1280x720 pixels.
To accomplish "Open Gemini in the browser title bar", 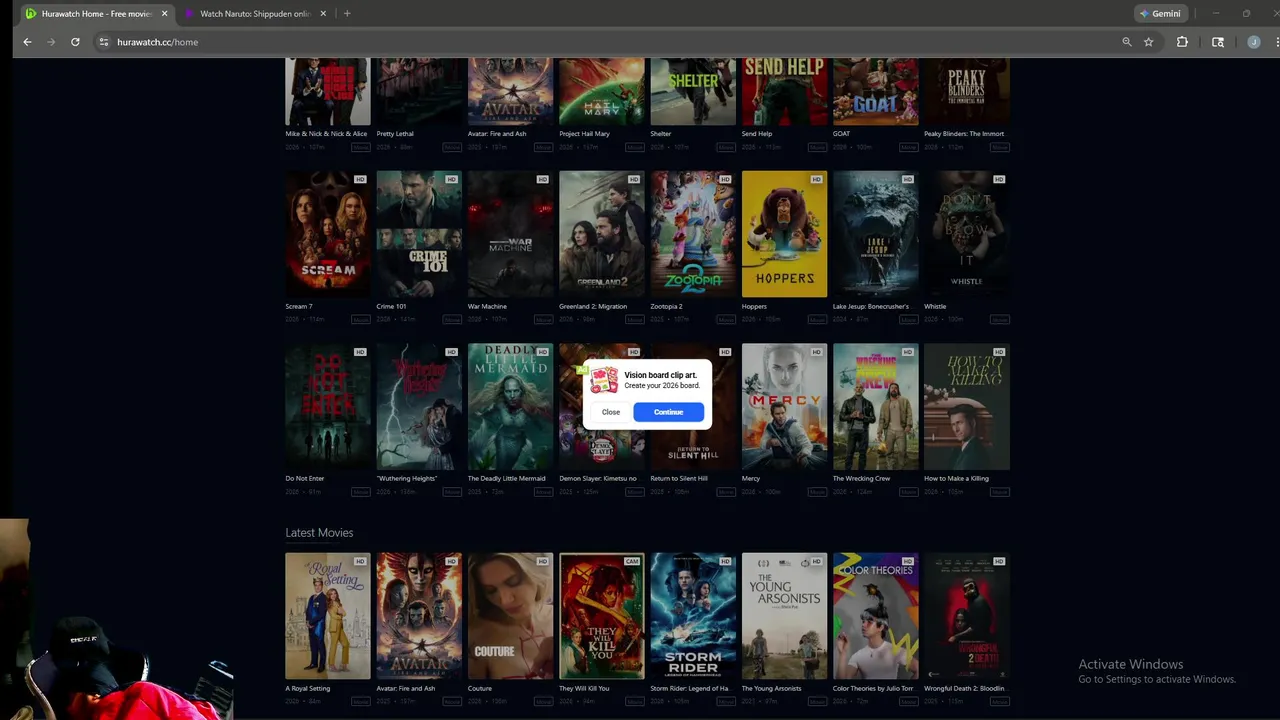I will pos(1160,14).
